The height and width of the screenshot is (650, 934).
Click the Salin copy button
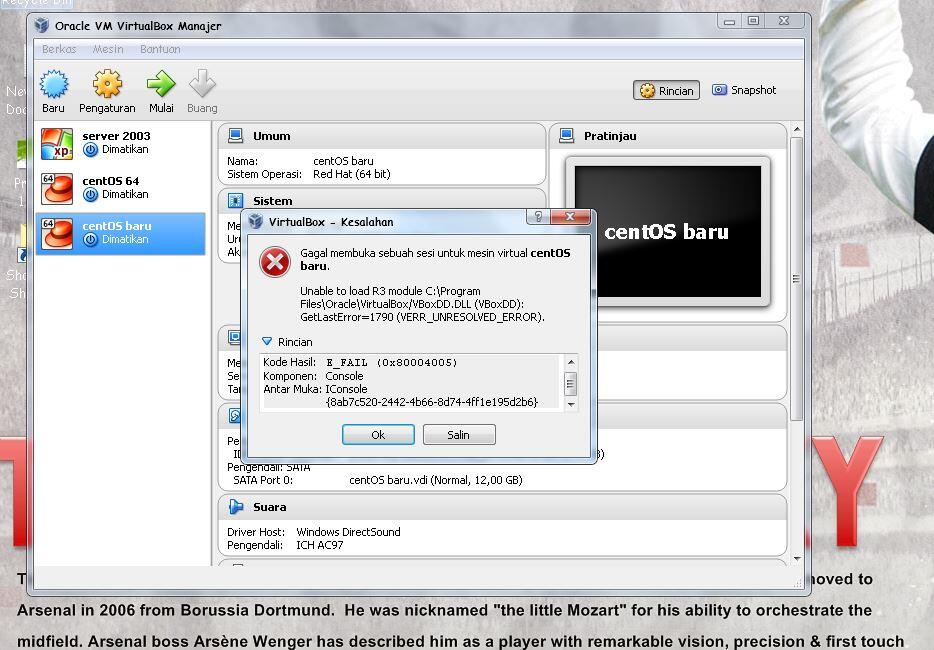(459, 435)
